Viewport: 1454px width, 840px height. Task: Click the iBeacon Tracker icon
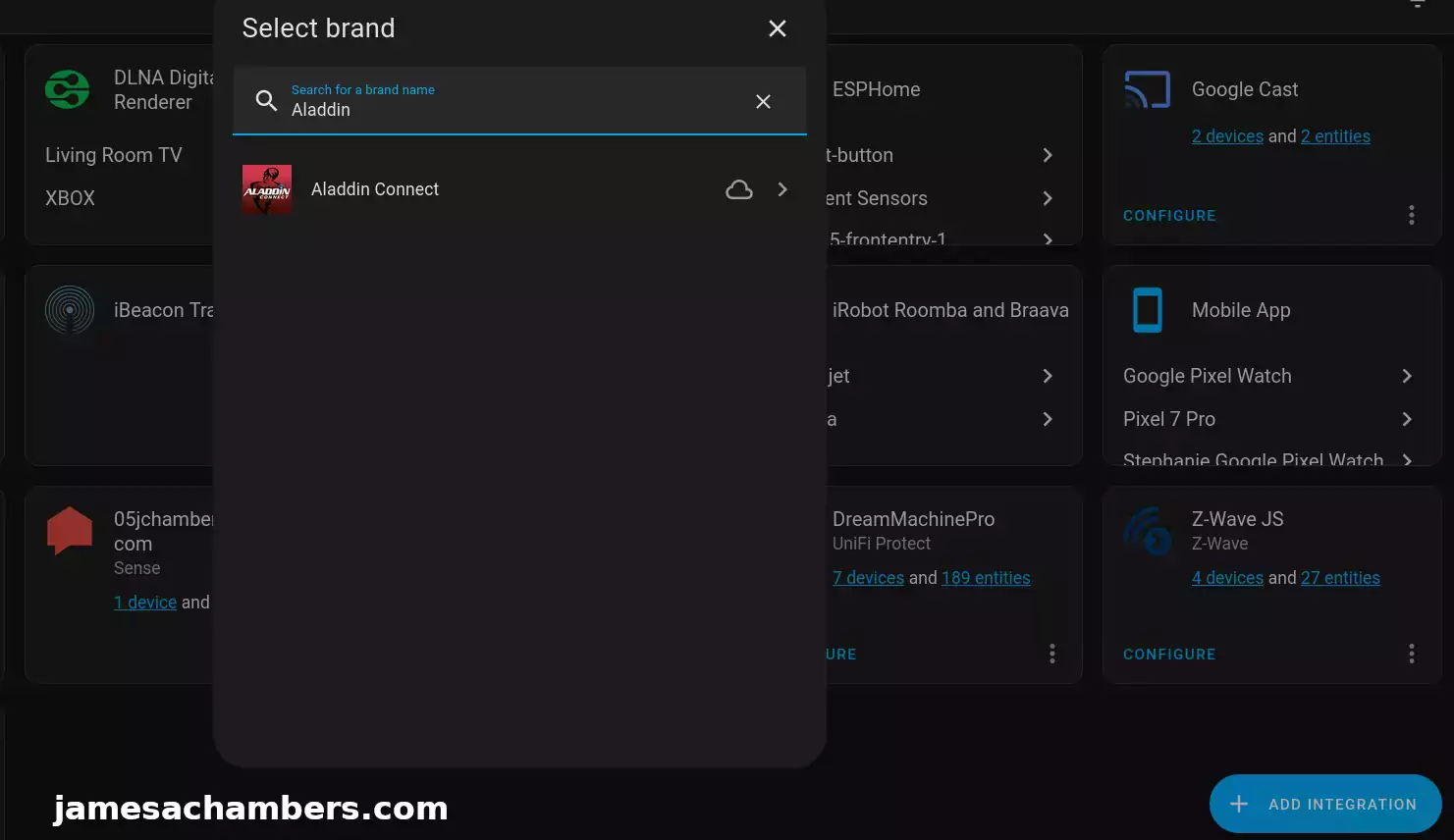tap(70, 309)
